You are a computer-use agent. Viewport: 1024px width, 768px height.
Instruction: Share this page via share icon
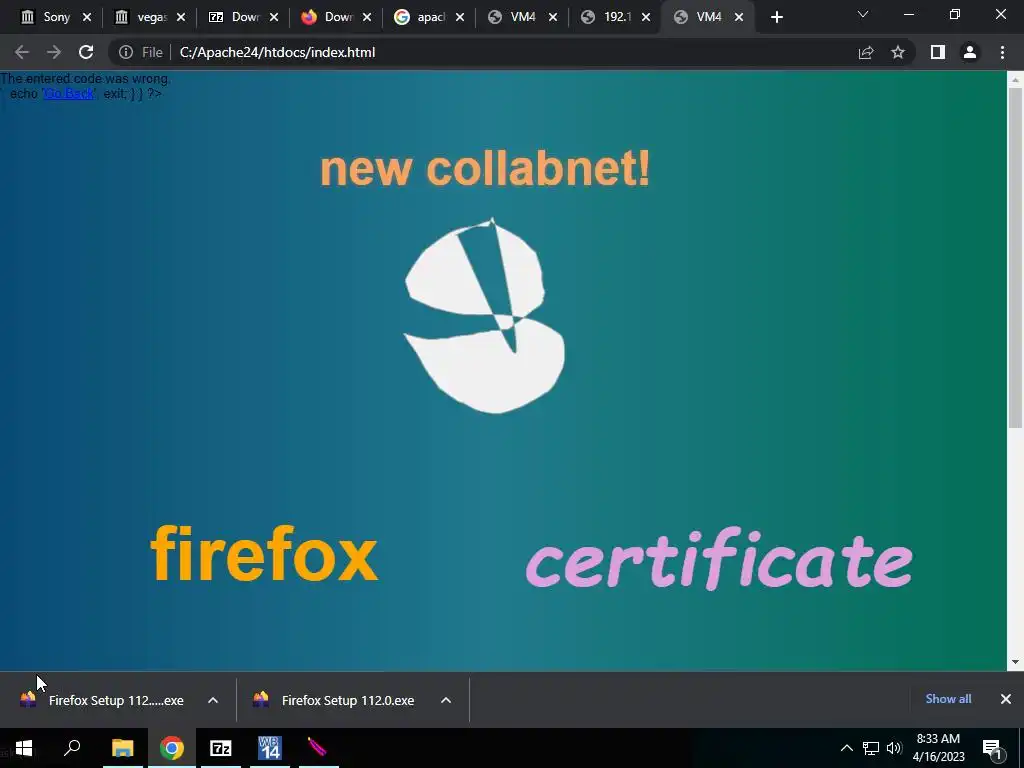(866, 52)
